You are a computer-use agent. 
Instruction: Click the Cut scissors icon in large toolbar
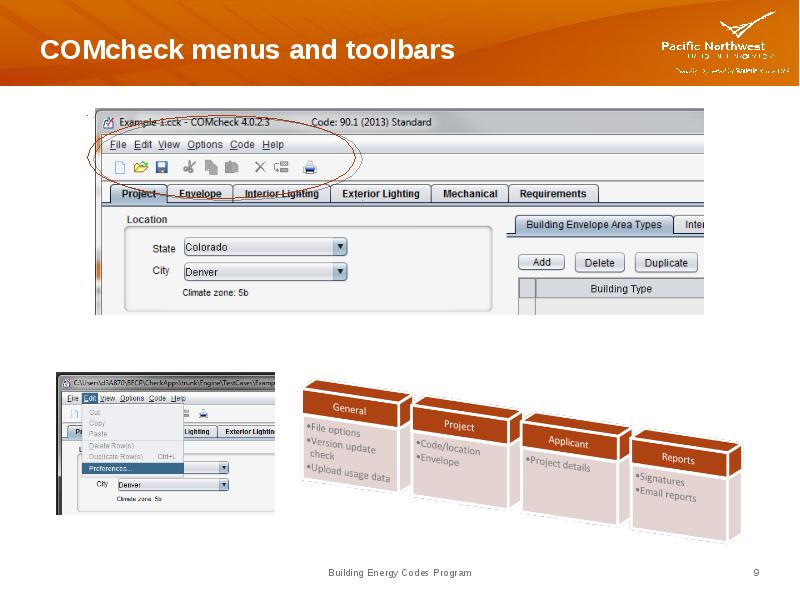189,167
